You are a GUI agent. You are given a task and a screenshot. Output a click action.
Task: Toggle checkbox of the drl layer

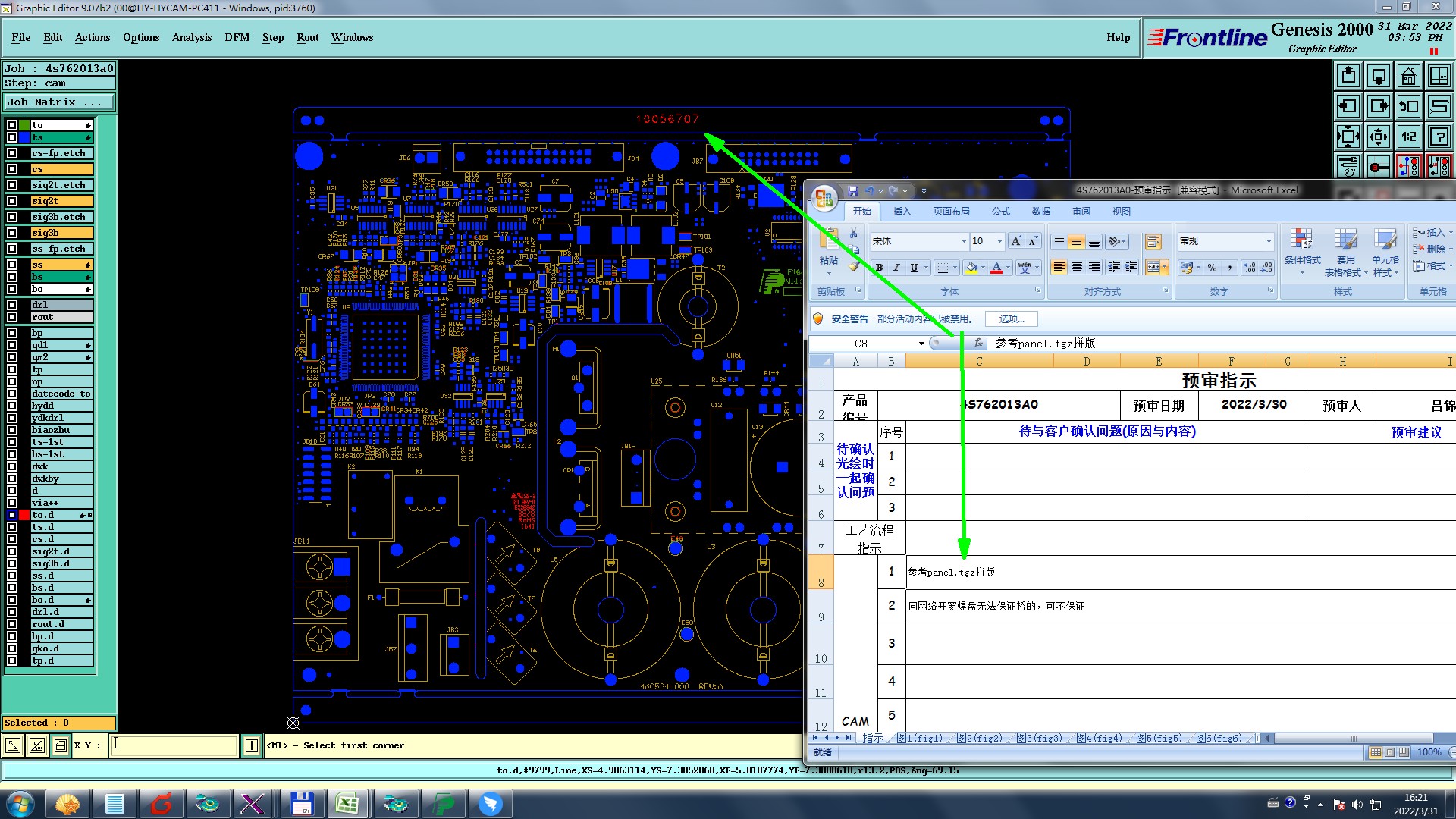pyautogui.click(x=12, y=305)
